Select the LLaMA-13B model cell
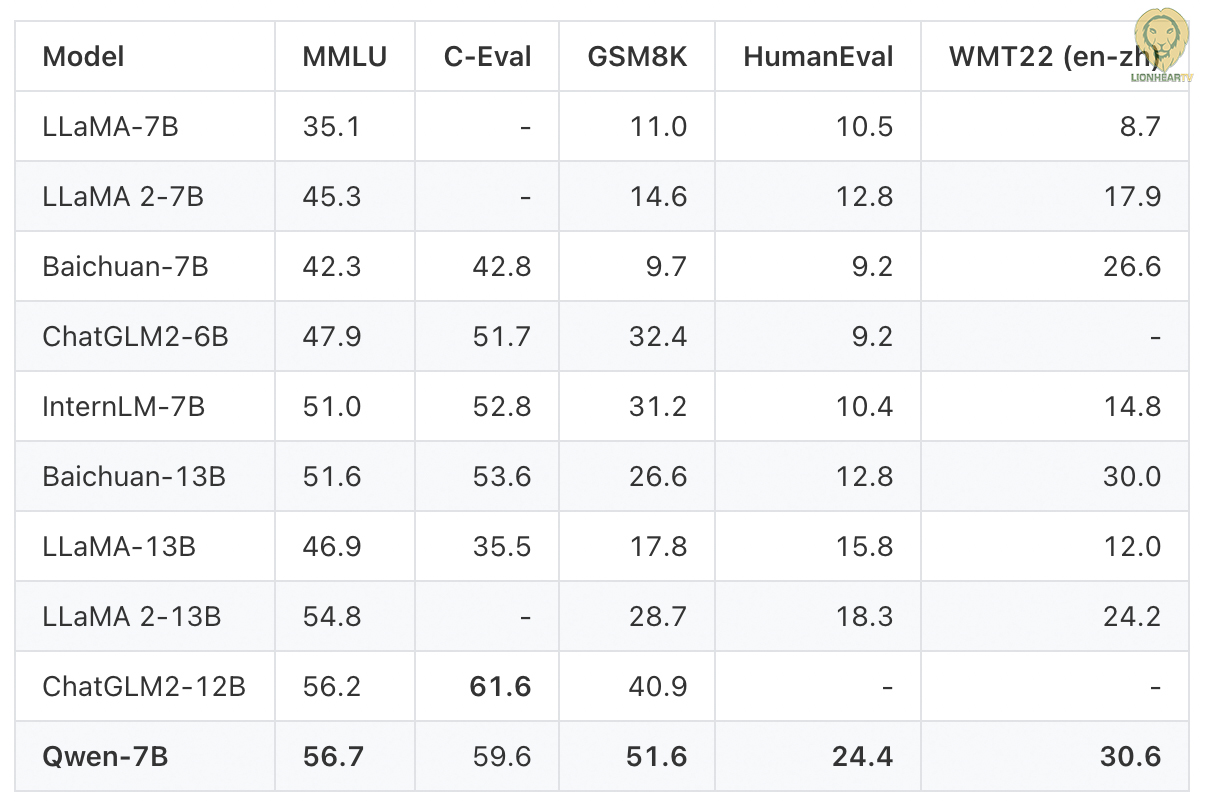The width and height of the screenshot is (1206, 806). click(x=119, y=546)
